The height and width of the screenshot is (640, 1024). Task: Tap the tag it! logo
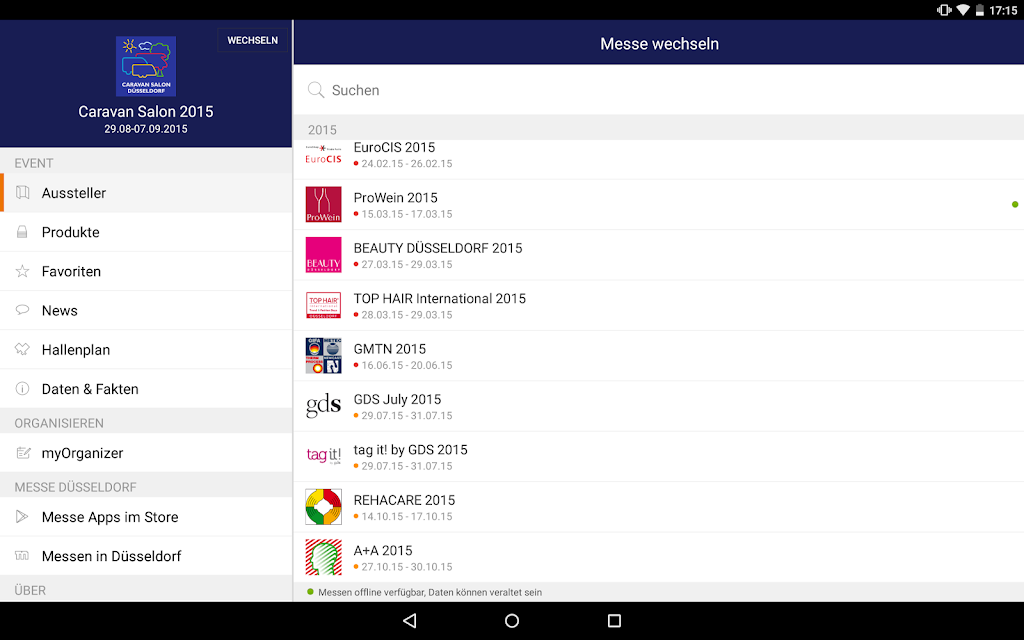coord(323,455)
